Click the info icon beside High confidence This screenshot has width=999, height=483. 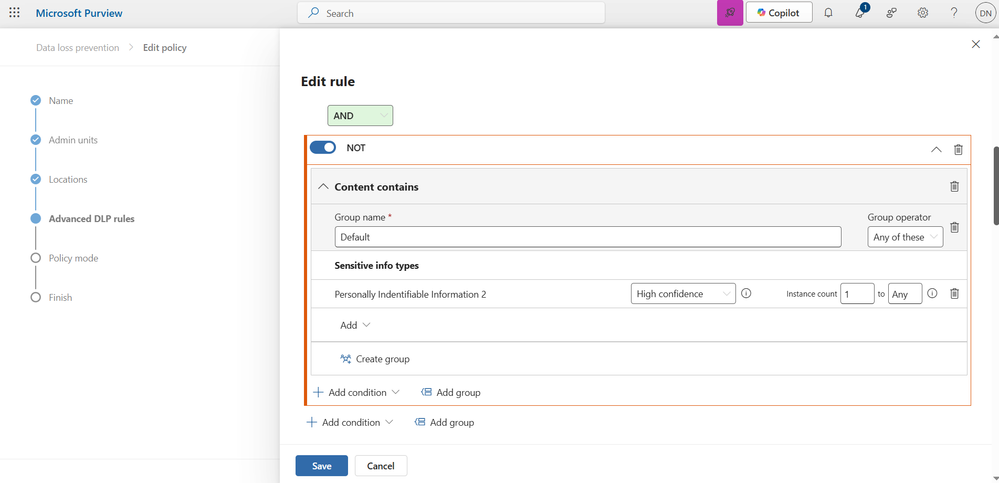point(747,293)
